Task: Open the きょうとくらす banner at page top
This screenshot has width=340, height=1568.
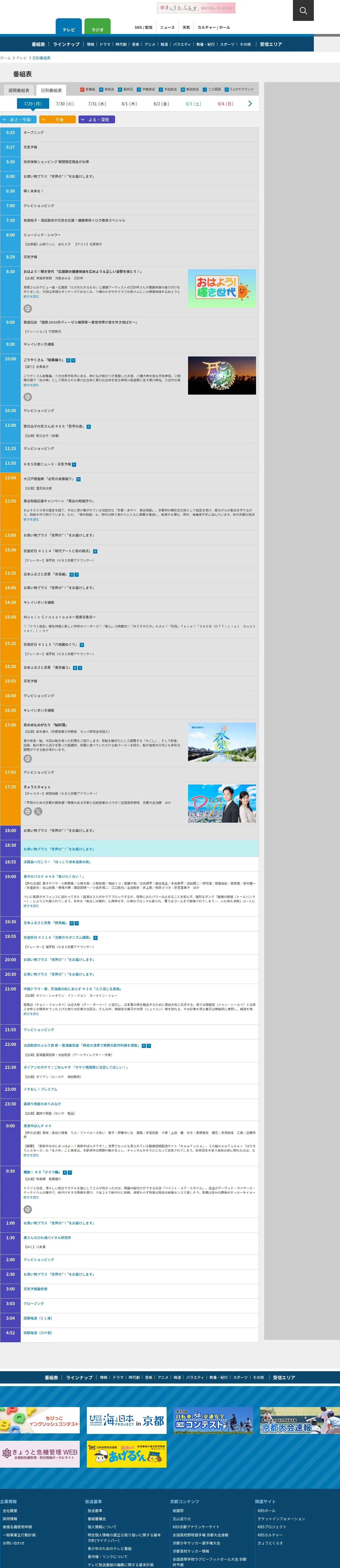Action: pyautogui.click(x=196, y=8)
